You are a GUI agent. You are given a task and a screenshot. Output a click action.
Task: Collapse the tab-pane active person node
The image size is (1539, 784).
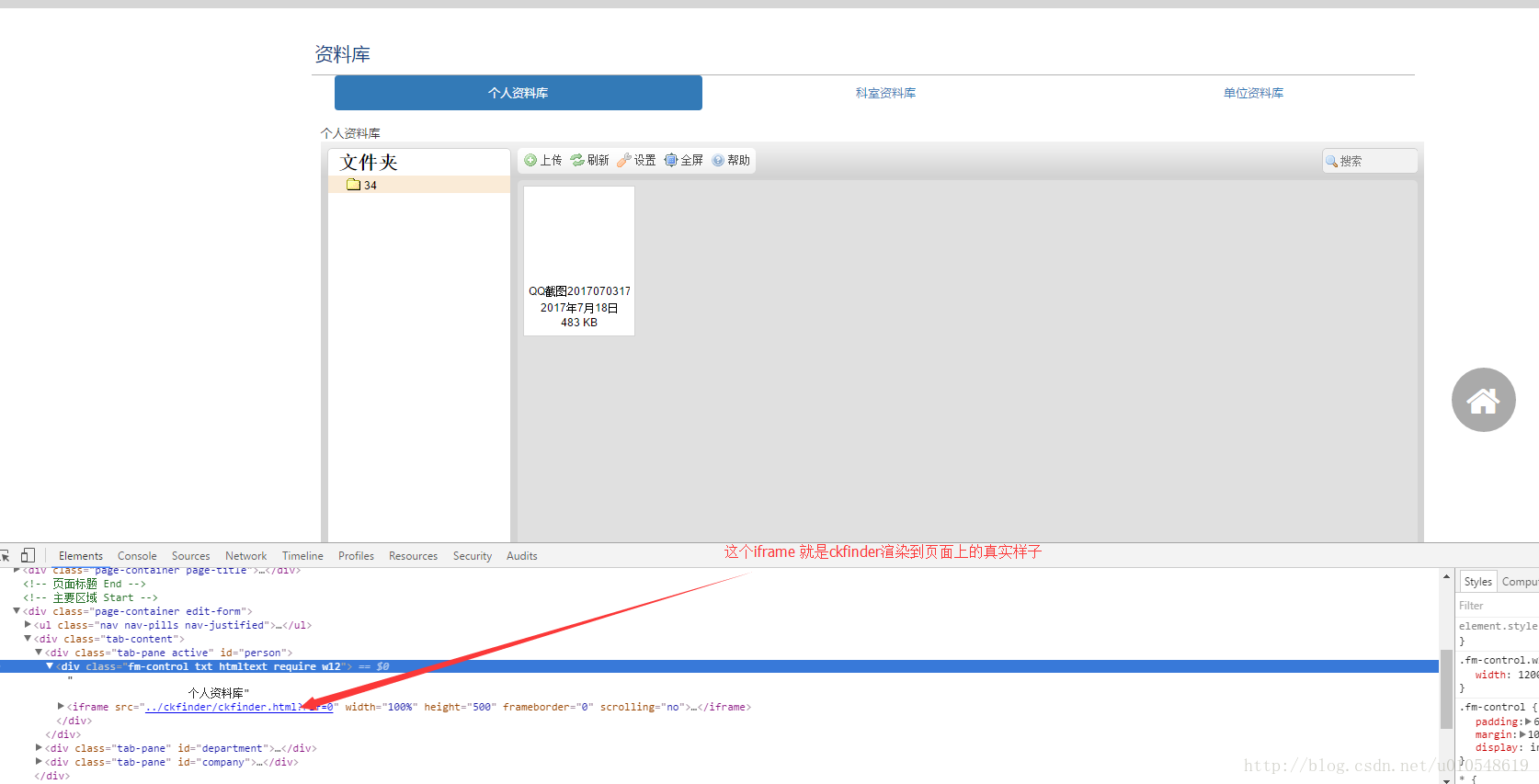pyautogui.click(x=39, y=653)
